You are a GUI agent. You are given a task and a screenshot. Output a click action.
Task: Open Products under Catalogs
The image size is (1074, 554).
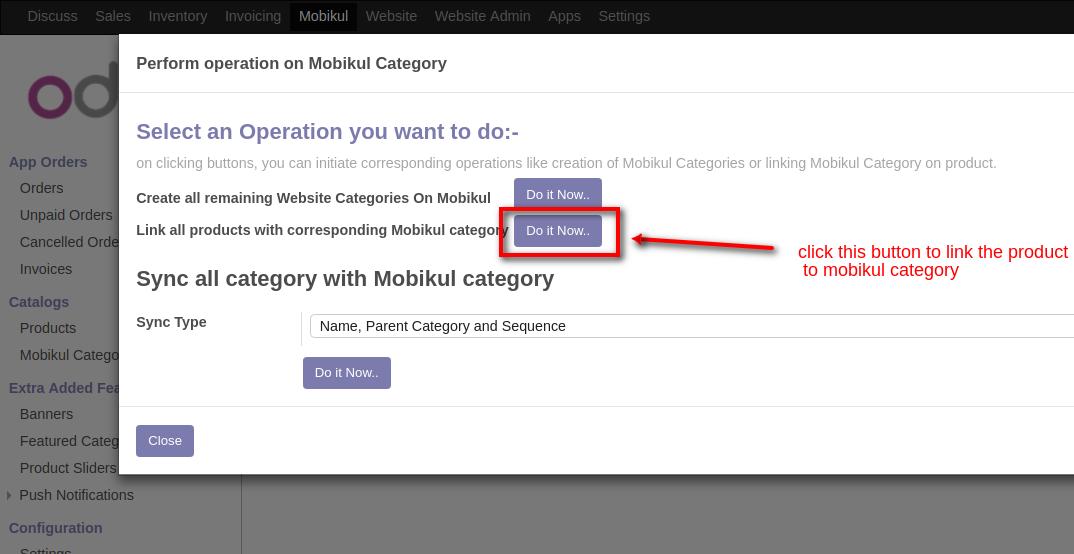click(x=48, y=328)
